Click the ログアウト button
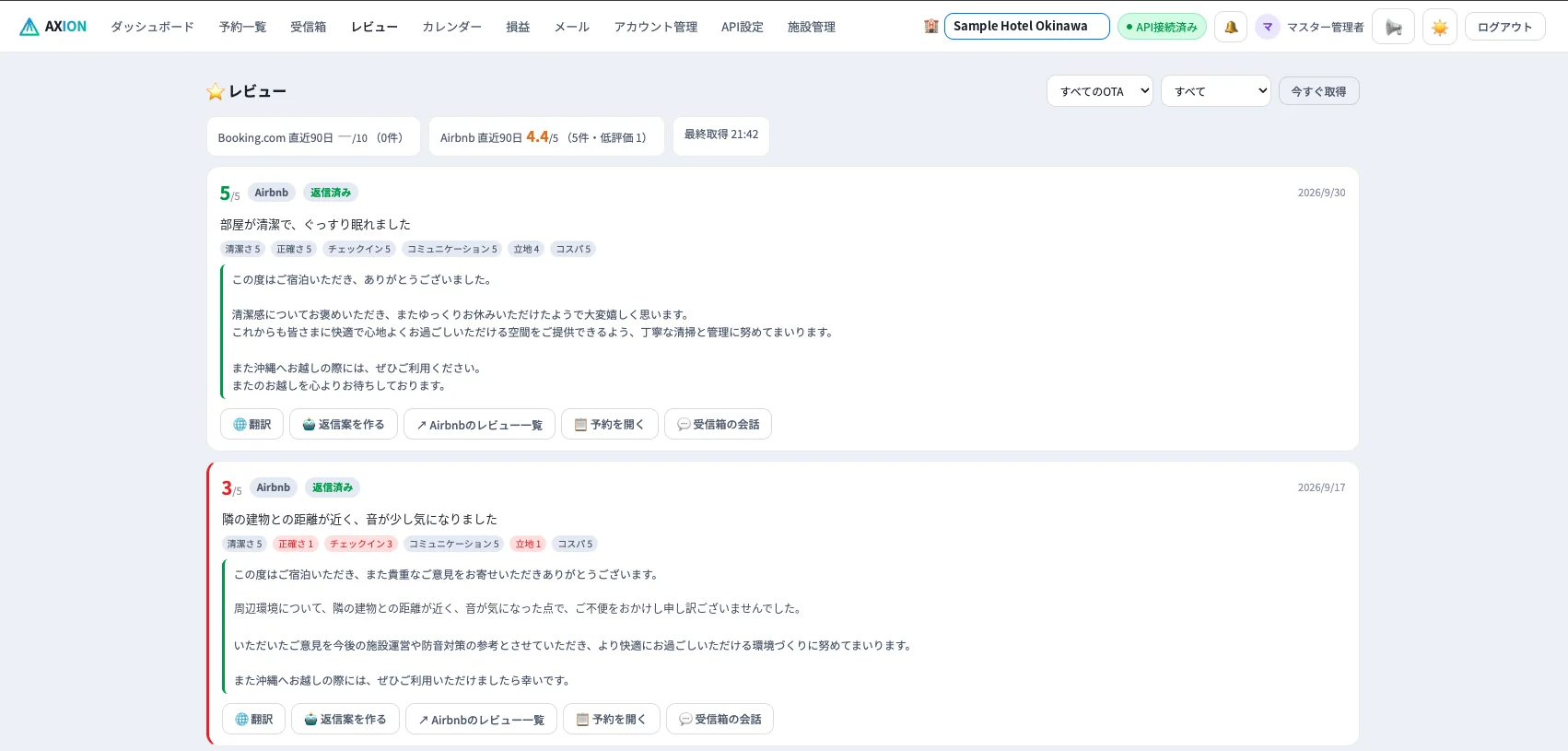The height and width of the screenshot is (751, 1568). pyautogui.click(x=1504, y=27)
